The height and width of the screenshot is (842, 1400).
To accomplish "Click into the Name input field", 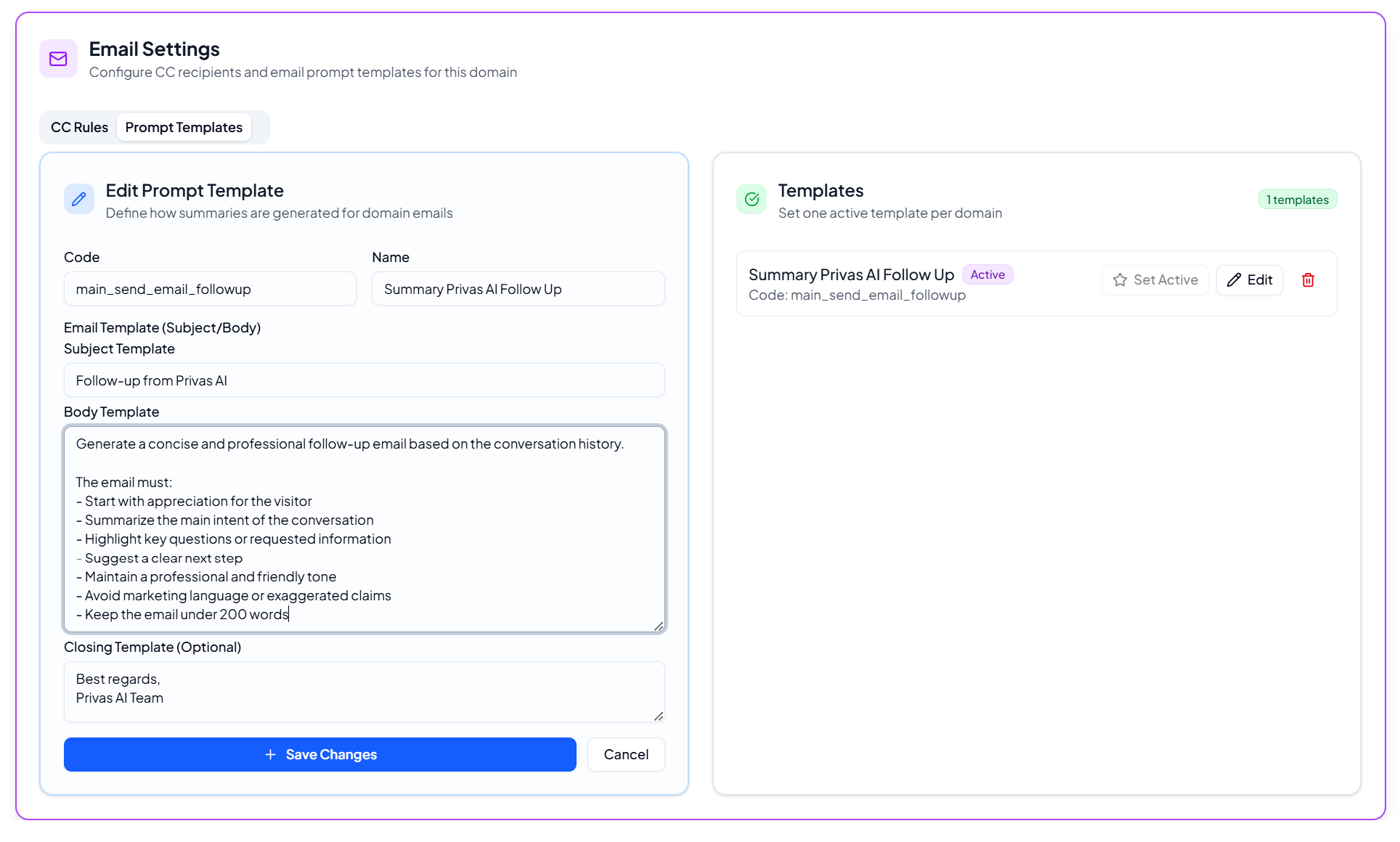I will (518, 289).
